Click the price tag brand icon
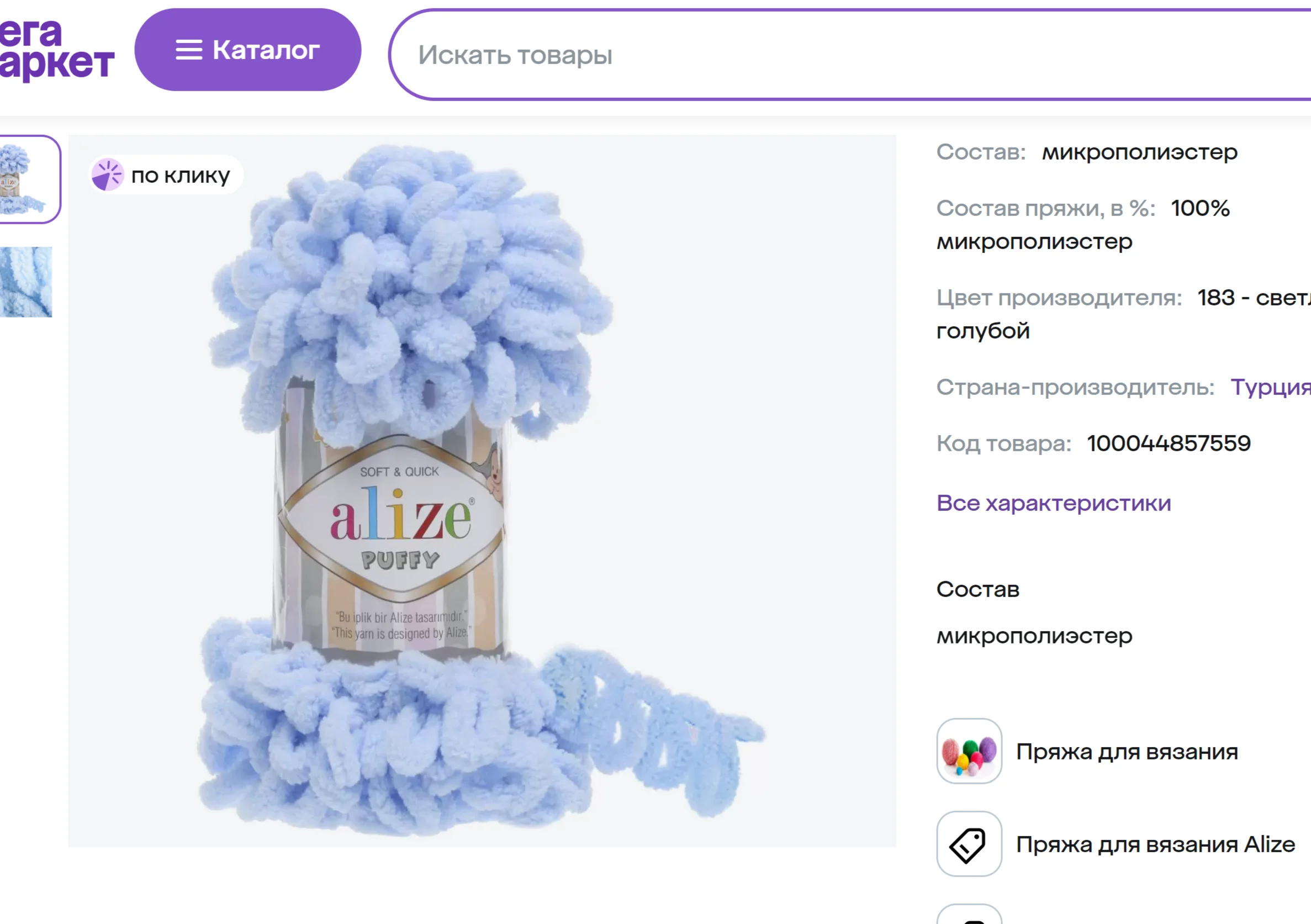The image size is (1311, 924). pyautogui.click(x=969, y=843)
